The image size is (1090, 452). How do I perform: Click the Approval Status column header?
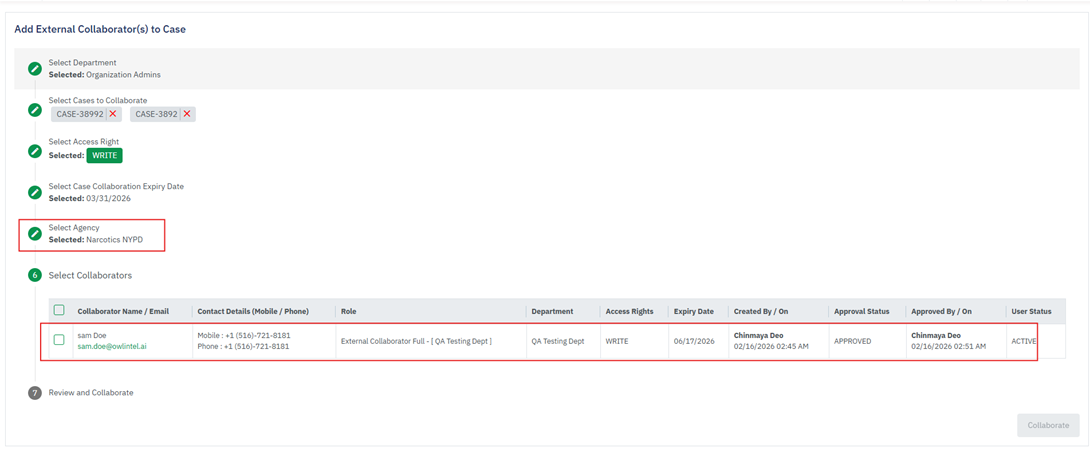861,311
